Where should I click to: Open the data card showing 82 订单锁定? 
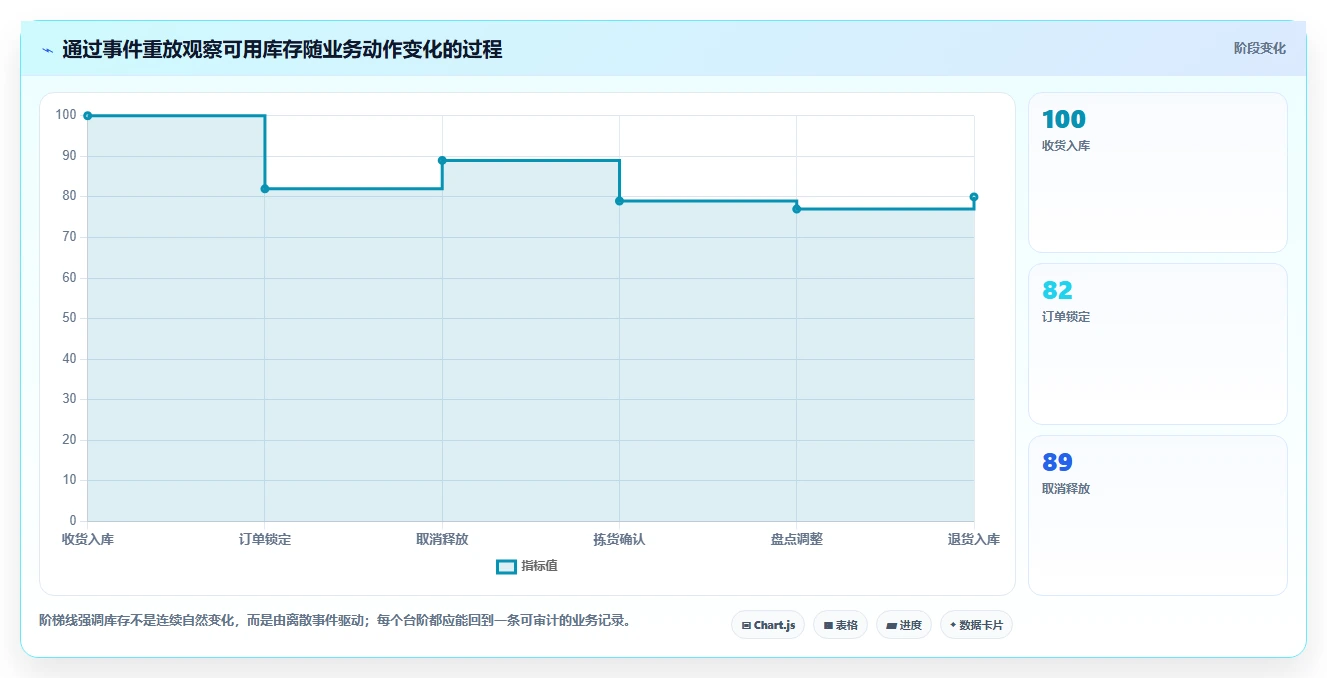[x=1157, y=344]
